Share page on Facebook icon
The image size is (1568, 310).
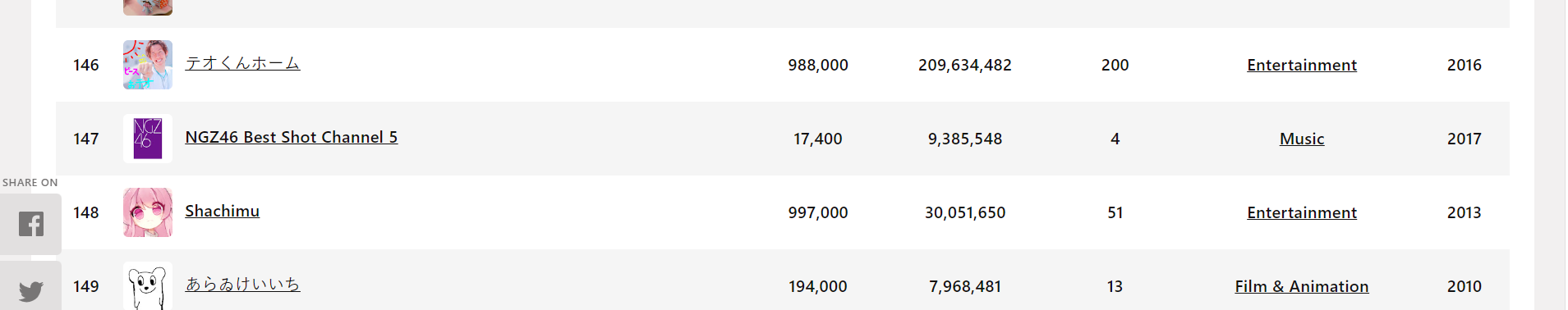pos(30,224)
